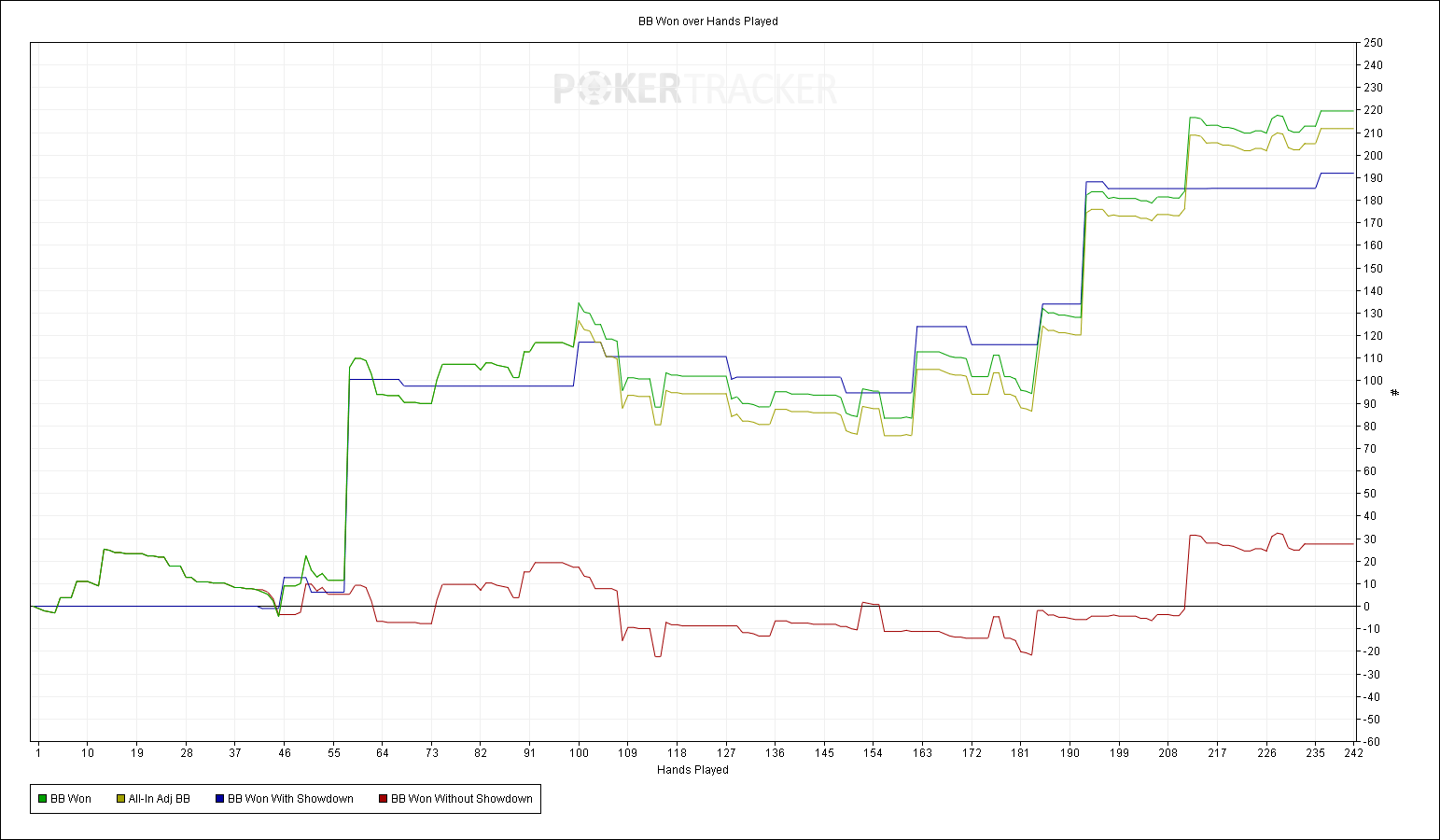Screen dimensions: 1440x840
Task: Select BB Won Without Showdown legend label
Action: pos(462,799)
